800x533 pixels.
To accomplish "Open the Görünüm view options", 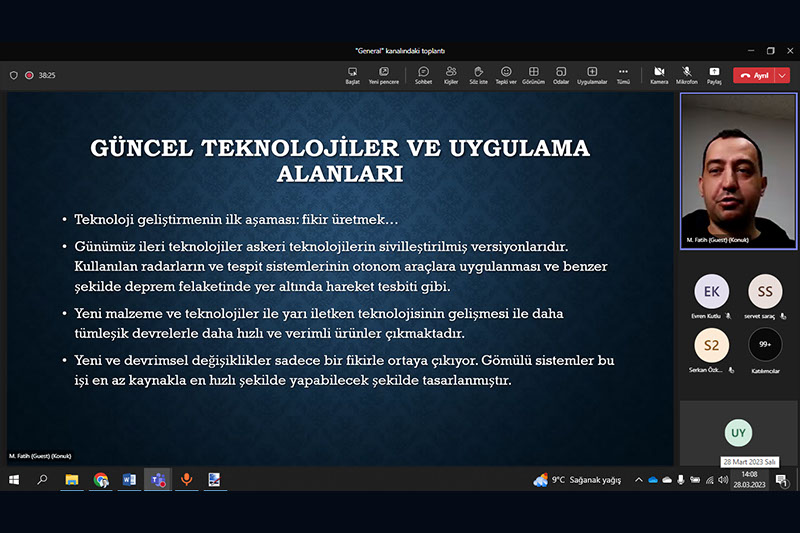I will pos(534,74).
